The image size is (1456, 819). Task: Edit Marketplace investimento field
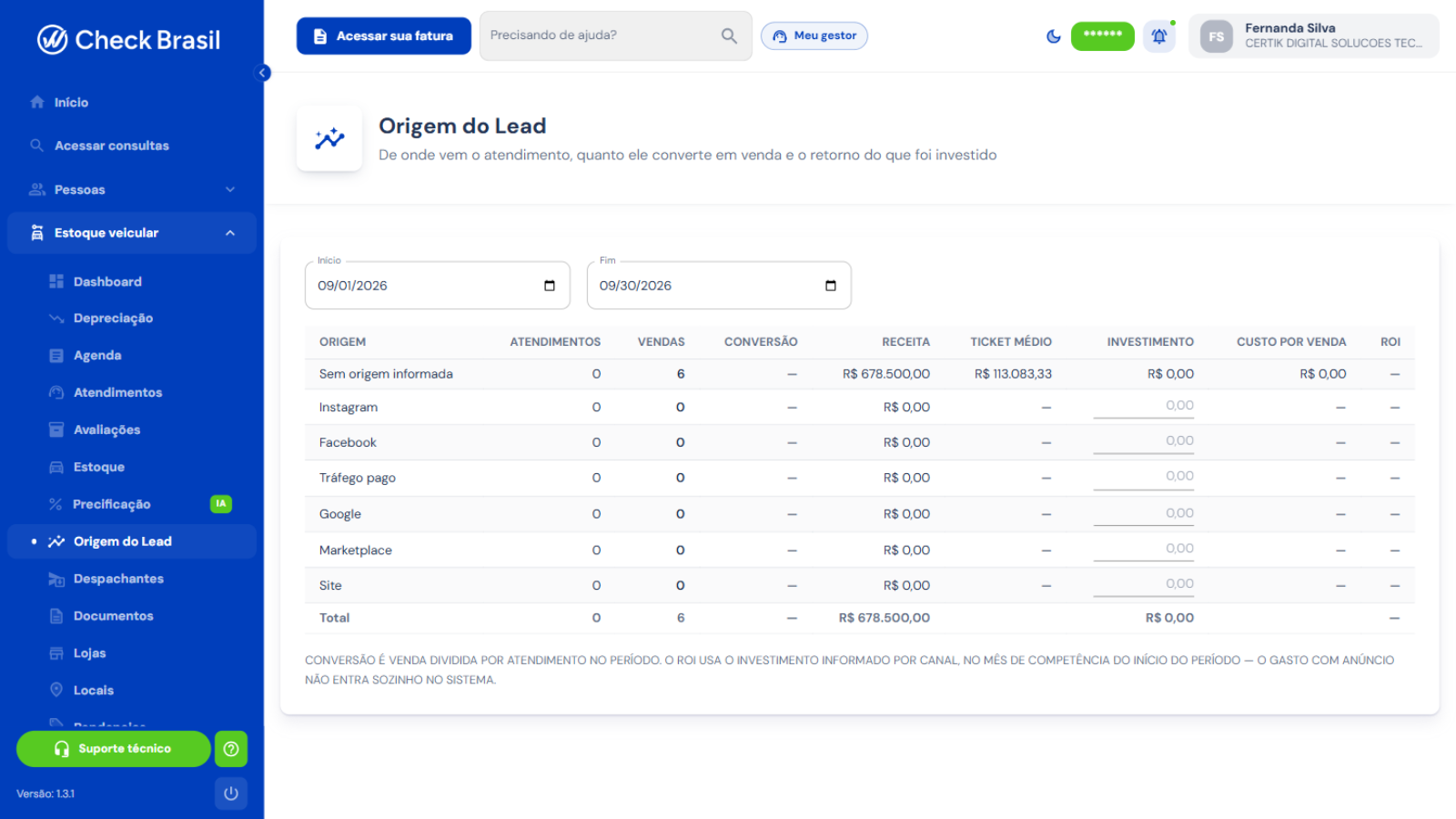point(1144,550)
